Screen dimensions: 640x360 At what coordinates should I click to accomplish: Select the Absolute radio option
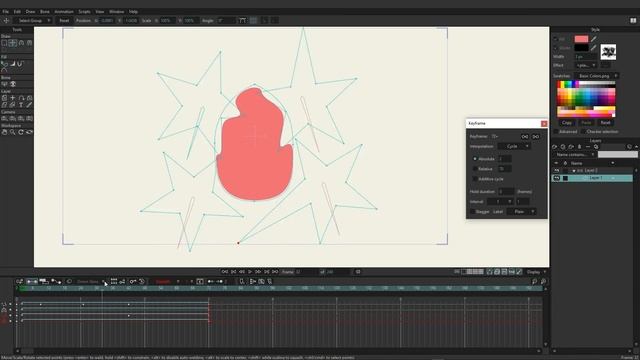click(475, 159)
